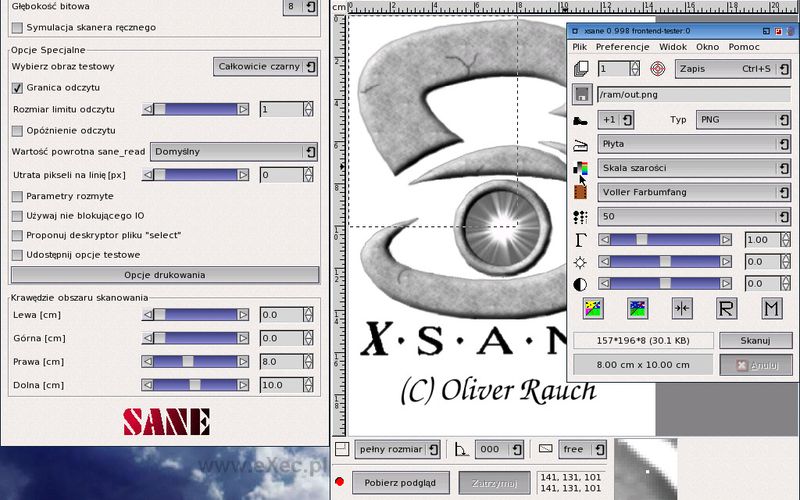Click the M store enhancement button
Image resolution: width=800 pixels, height=500 pixels.
pos(771,308)
